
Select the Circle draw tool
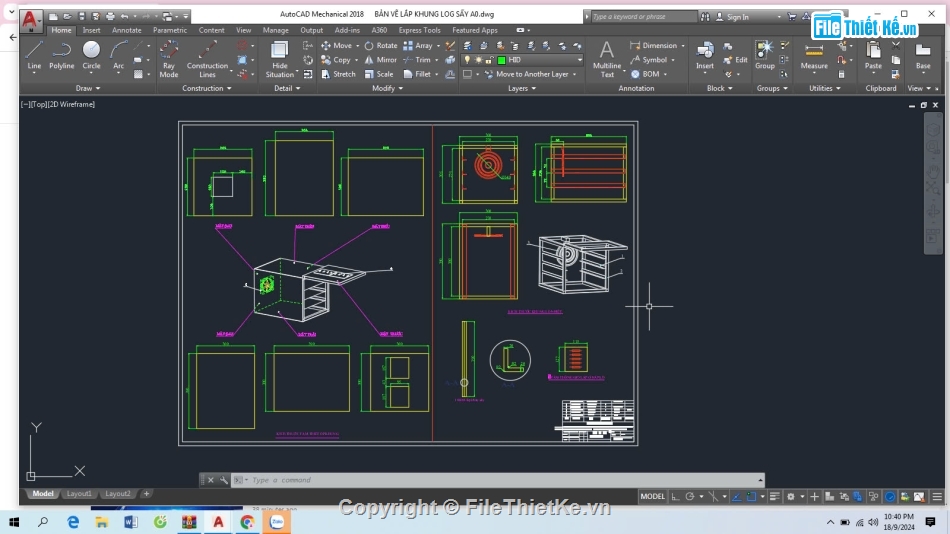(91, 56)
